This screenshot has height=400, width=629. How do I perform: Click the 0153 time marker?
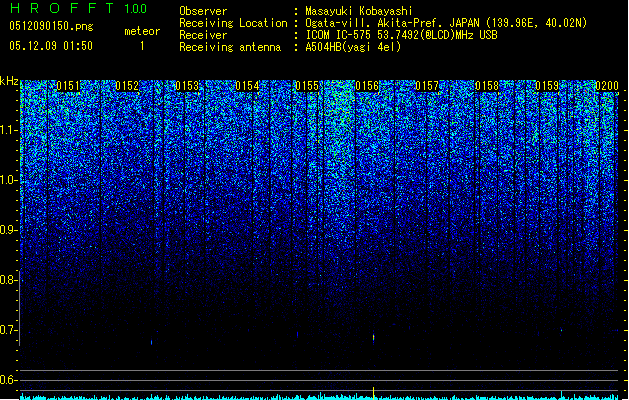(187, 86)
